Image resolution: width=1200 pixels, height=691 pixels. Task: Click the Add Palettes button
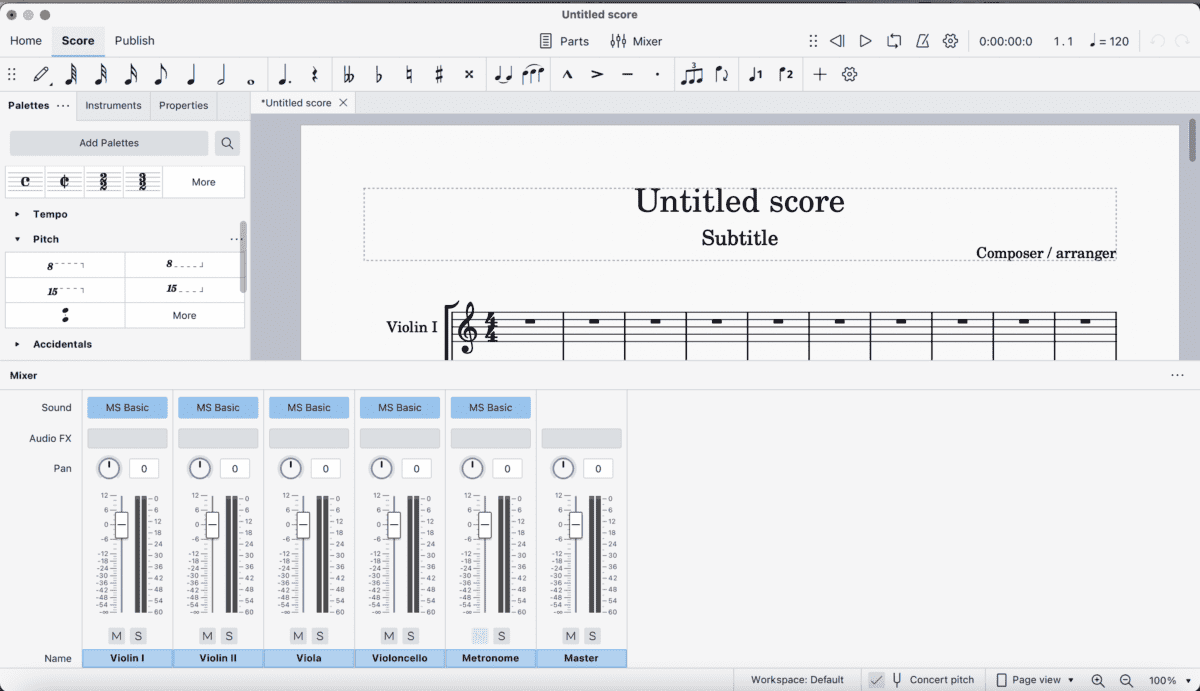coord(108,143)
